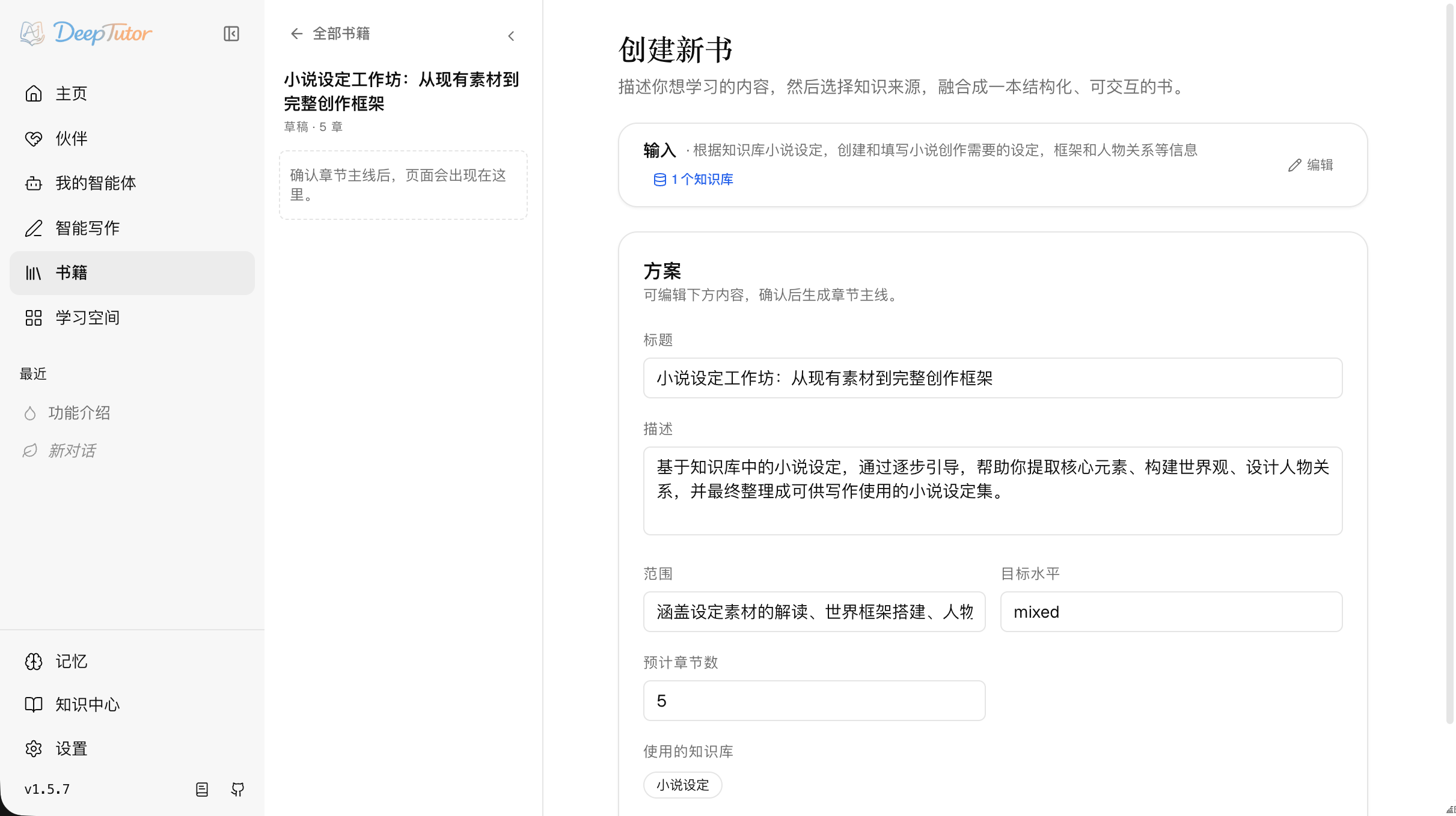Open recent item 功能介绍
The height and width of the screenshot is (816, 1456).
pos(79,413)
